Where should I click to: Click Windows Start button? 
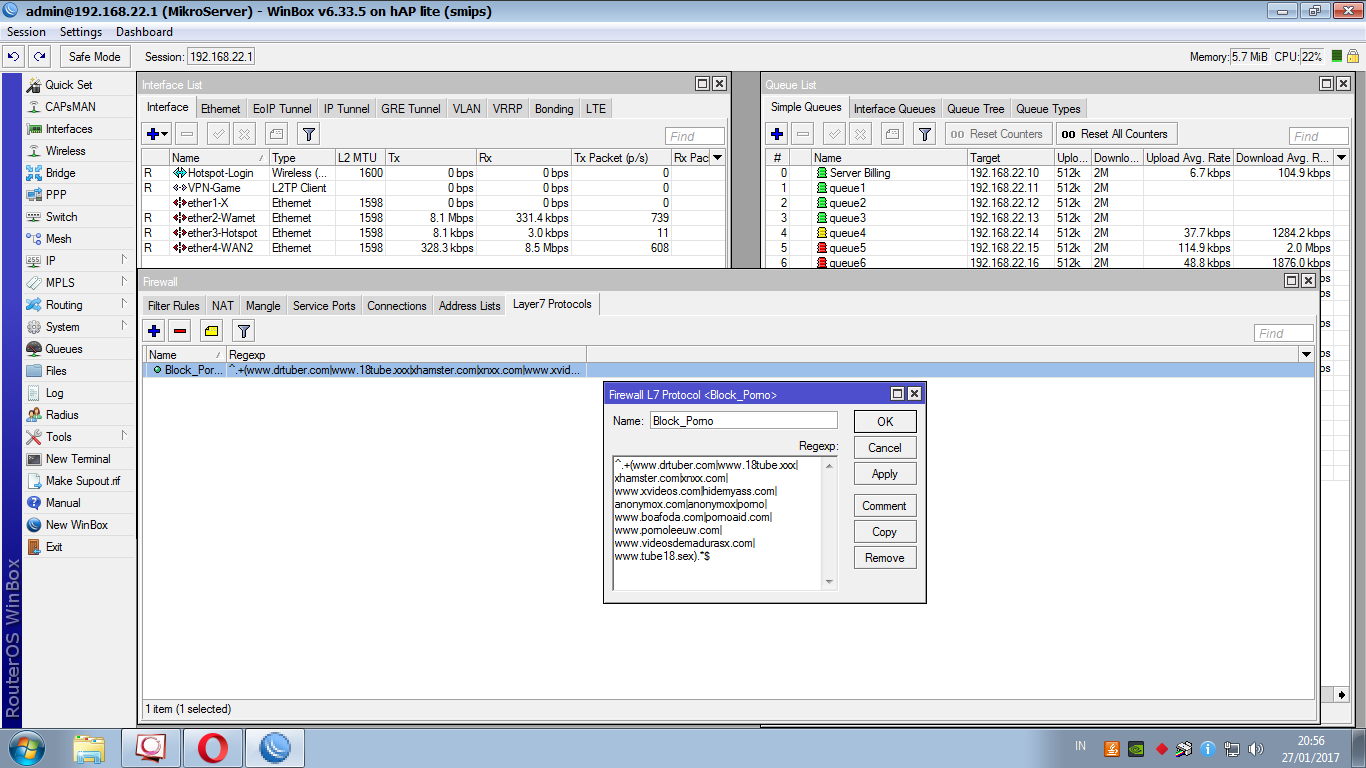point(27,748)
